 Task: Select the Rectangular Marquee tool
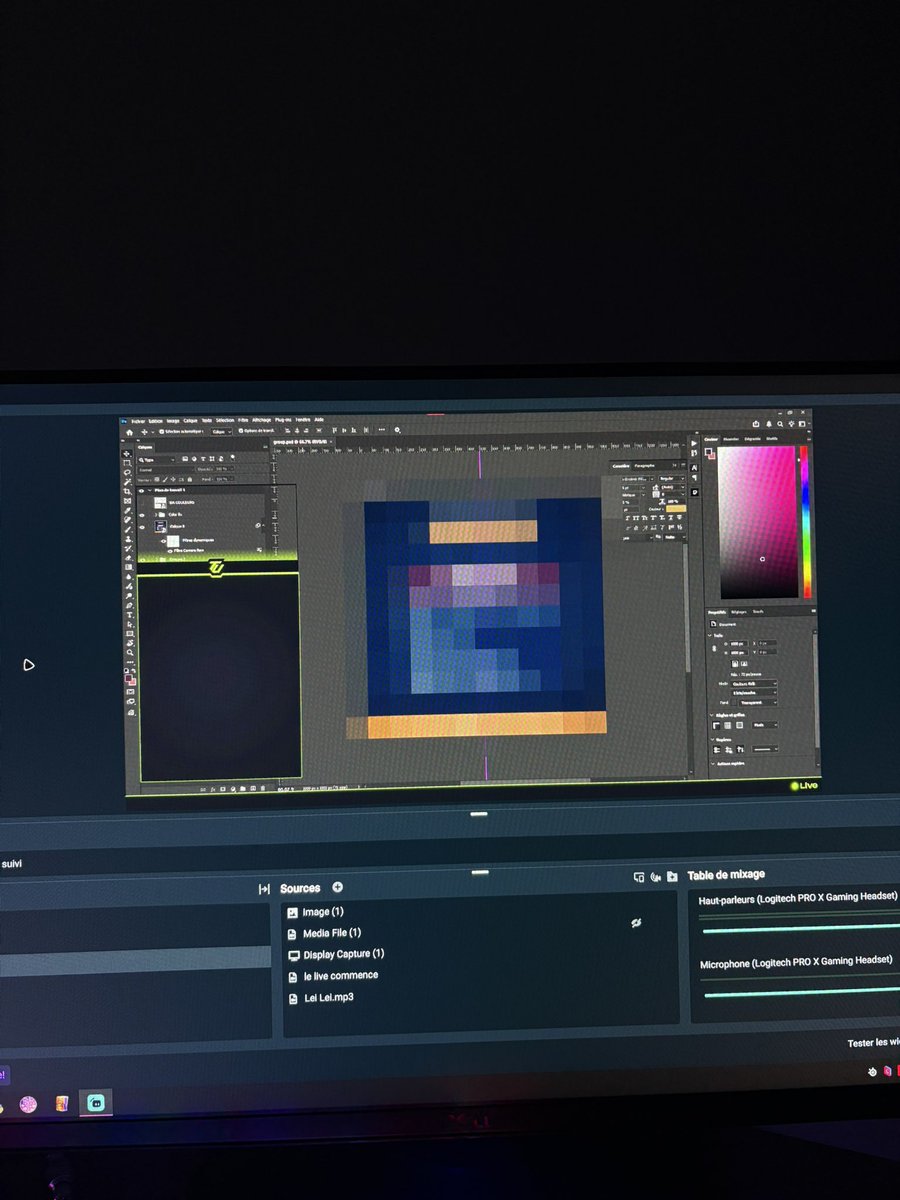[127, 463]
